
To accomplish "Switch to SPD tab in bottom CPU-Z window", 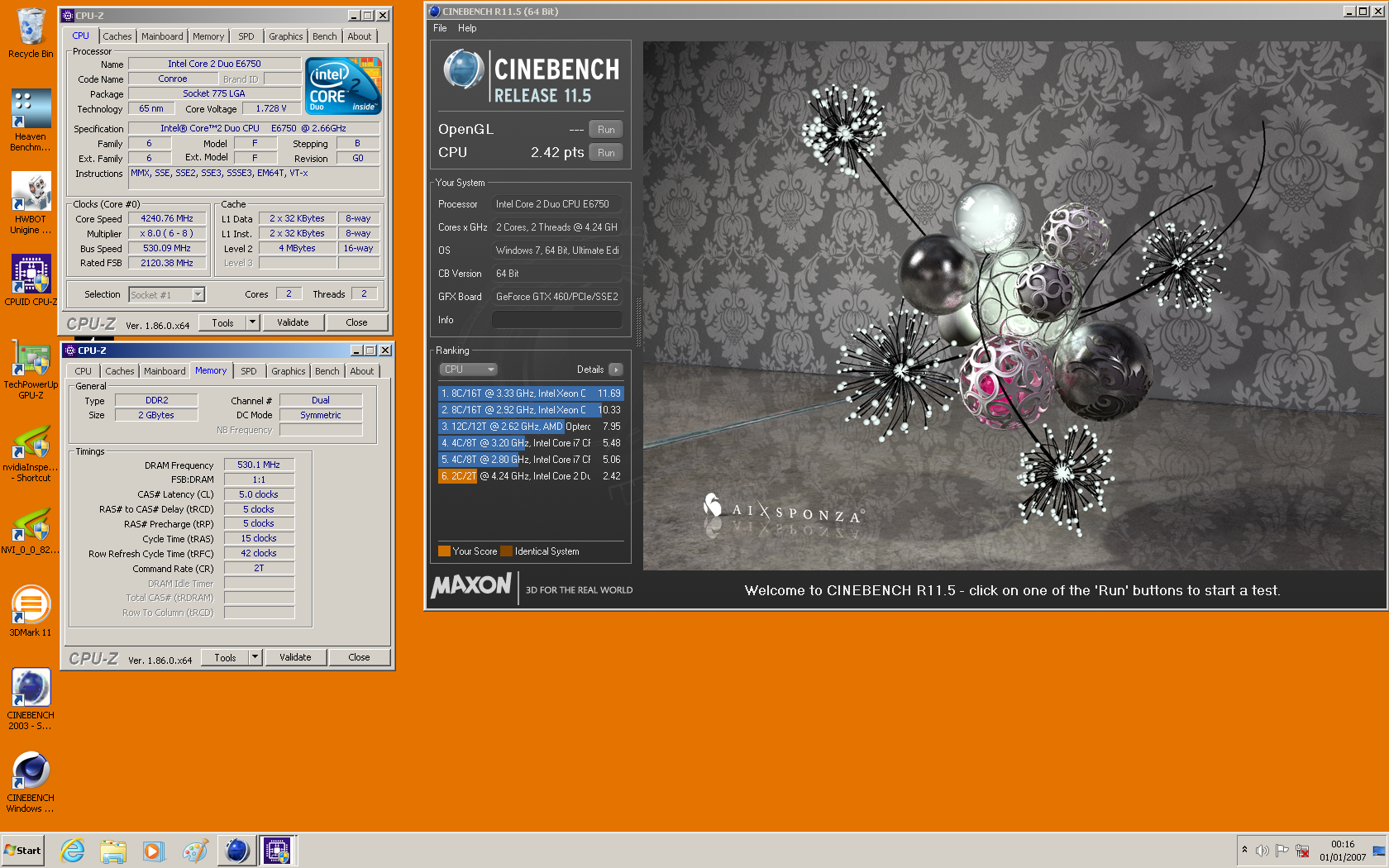I will coord(249,371).
